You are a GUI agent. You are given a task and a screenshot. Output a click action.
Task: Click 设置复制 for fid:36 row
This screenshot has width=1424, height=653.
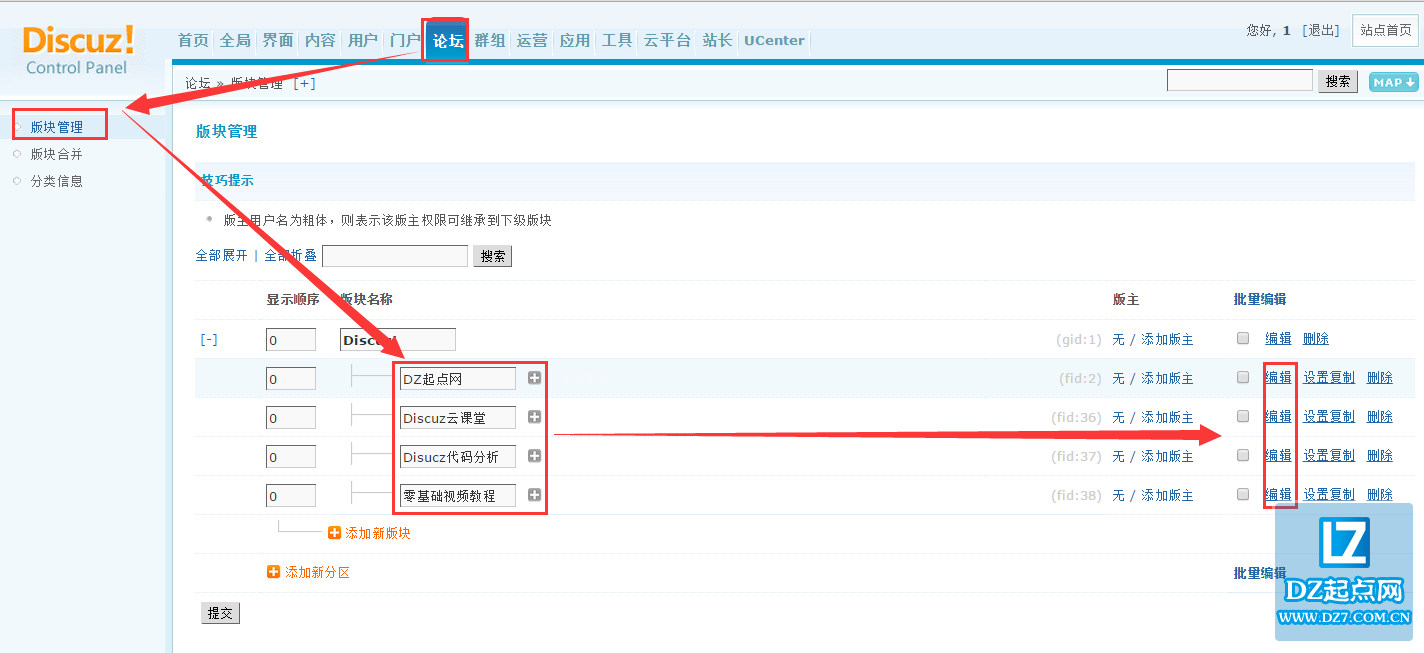[1329, 417]
